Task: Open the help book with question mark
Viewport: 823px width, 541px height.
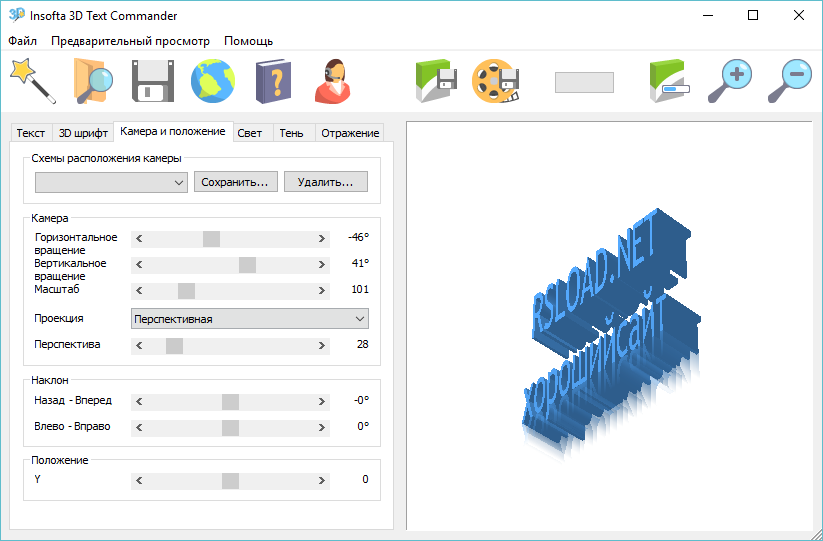Action: tap(273, 81)
